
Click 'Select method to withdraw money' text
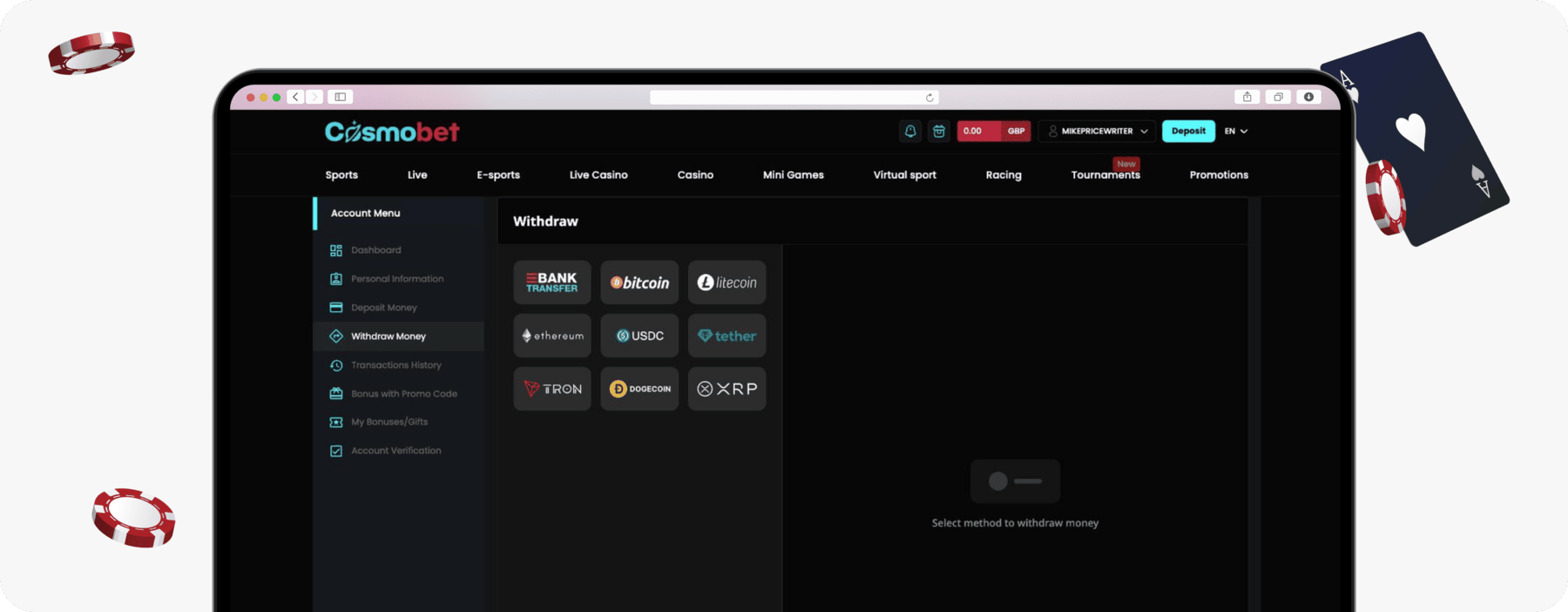(1015, 523)
